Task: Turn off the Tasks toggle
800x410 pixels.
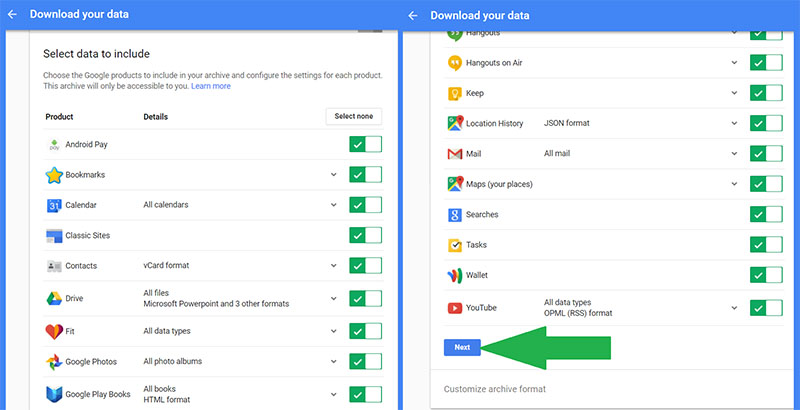Action: pos(766,245)
